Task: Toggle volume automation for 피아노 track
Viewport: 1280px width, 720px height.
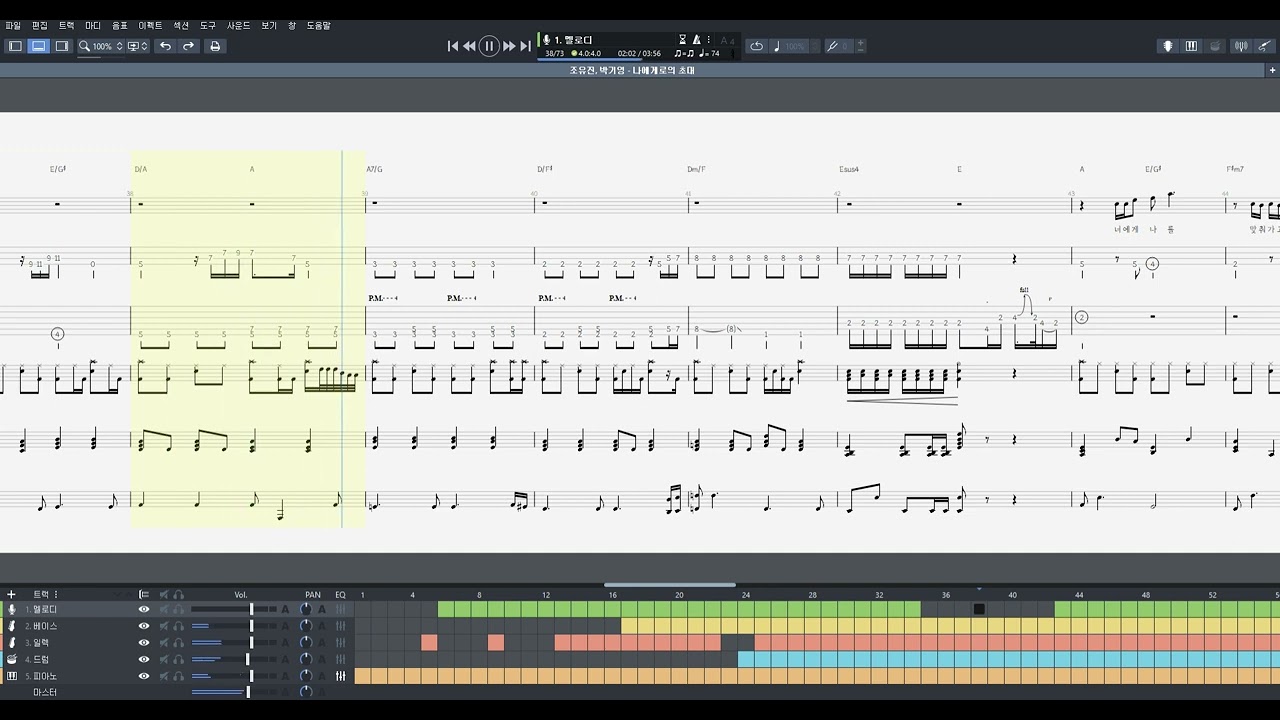Action: (285, 677)
